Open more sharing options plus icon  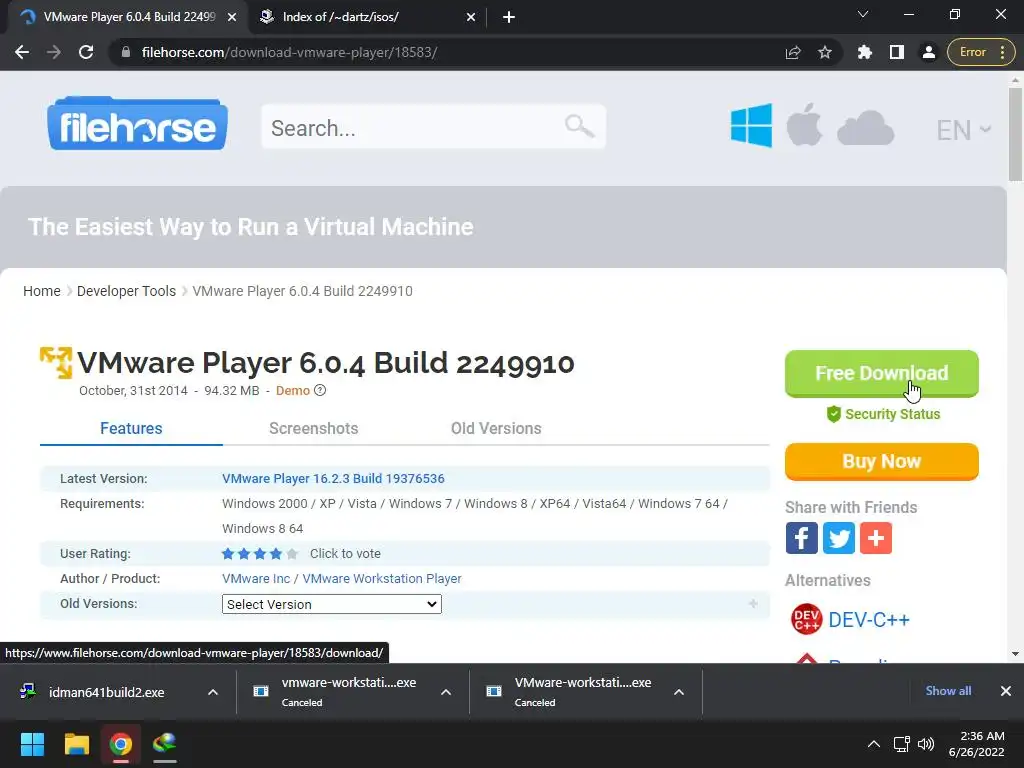click(x=876, y=538)
